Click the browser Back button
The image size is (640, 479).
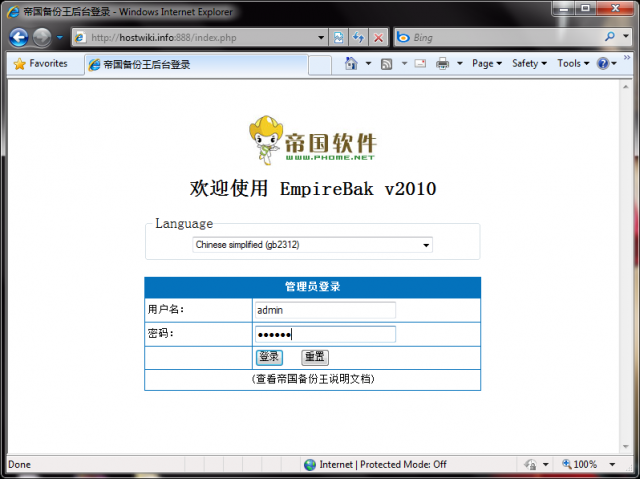point(18,37)
